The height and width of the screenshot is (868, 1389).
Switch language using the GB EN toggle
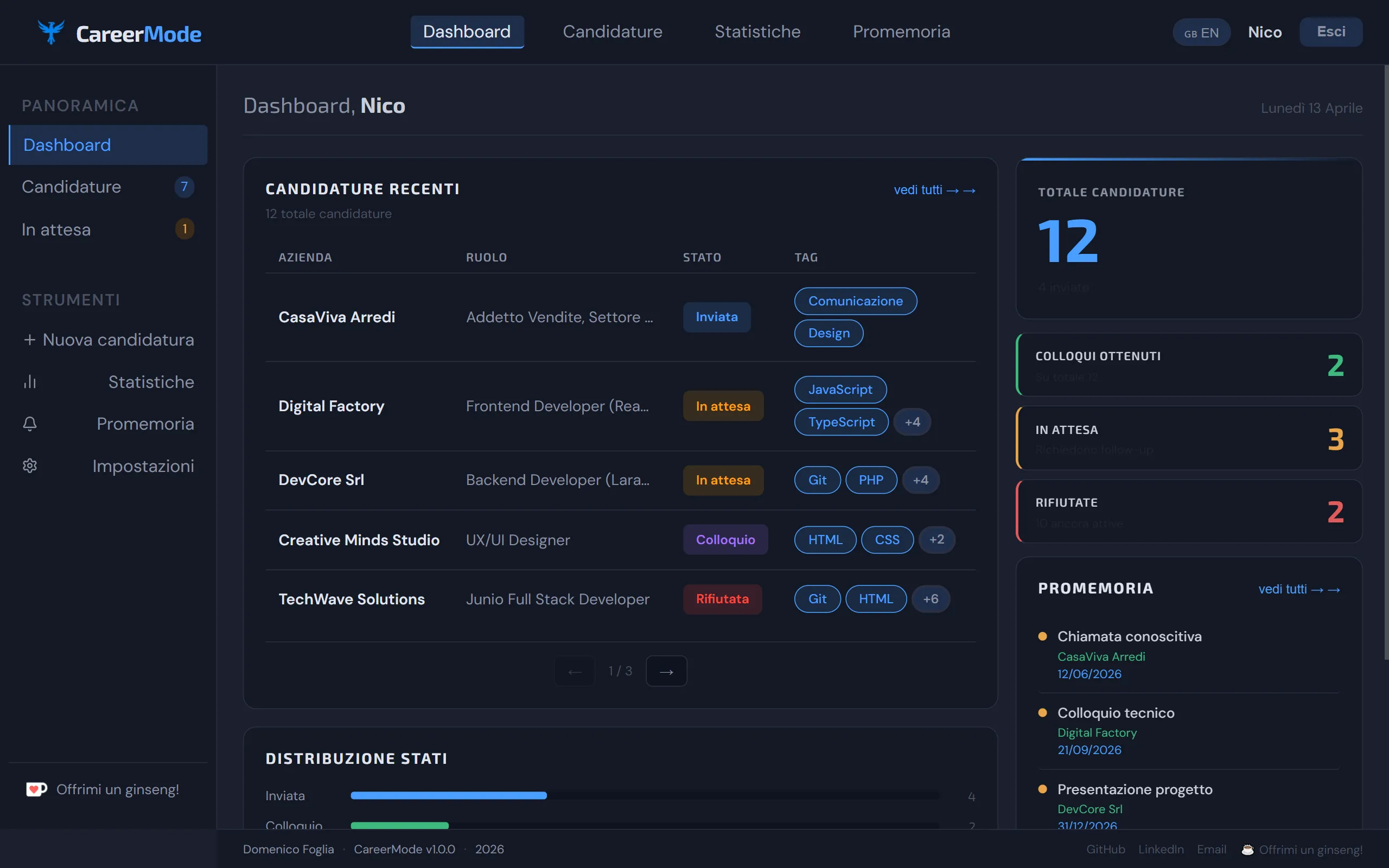coord(1201,32)
